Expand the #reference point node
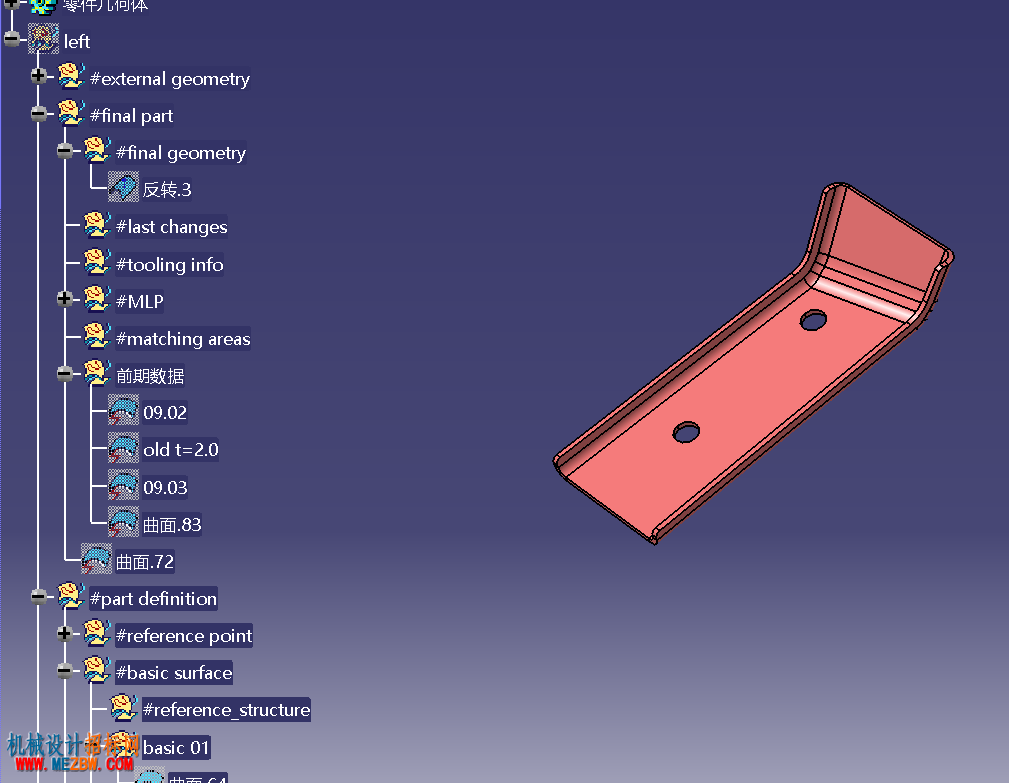The image size is (1009, 783). (x=64, y=634)
